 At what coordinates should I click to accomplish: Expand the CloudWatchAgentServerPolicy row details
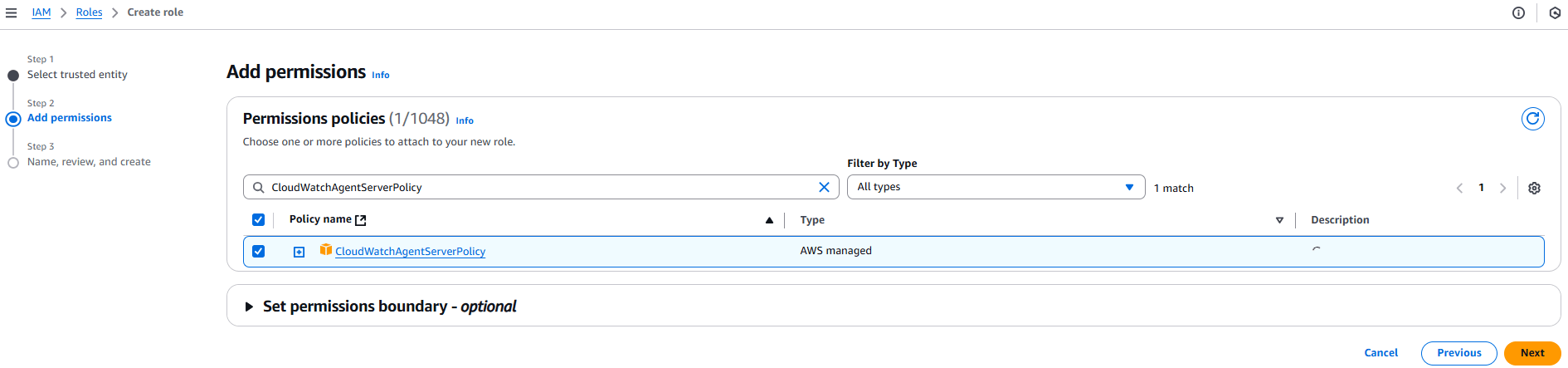pos(299,252)
